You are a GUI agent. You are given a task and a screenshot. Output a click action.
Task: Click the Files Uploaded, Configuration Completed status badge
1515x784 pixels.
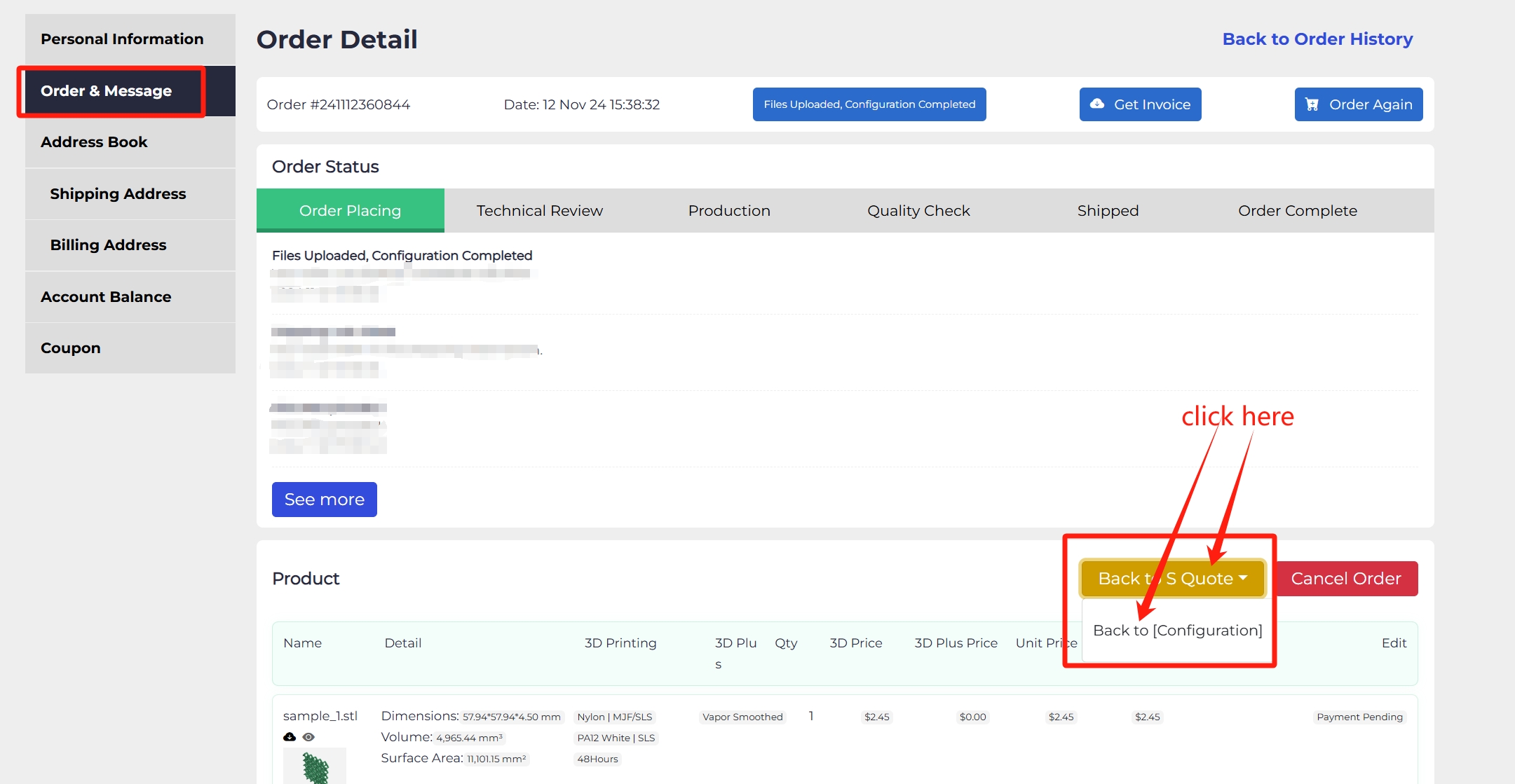[x=869, y=104]
